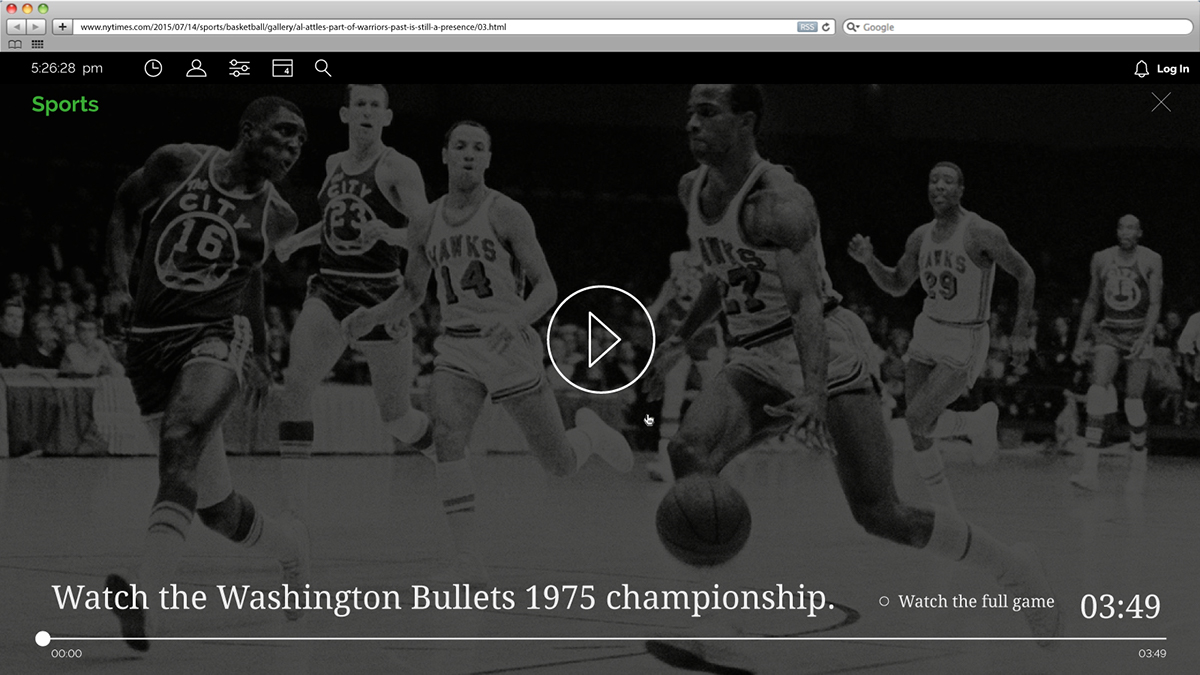
Task: Click the yellow window minimize button
Action: click(28, 8)
